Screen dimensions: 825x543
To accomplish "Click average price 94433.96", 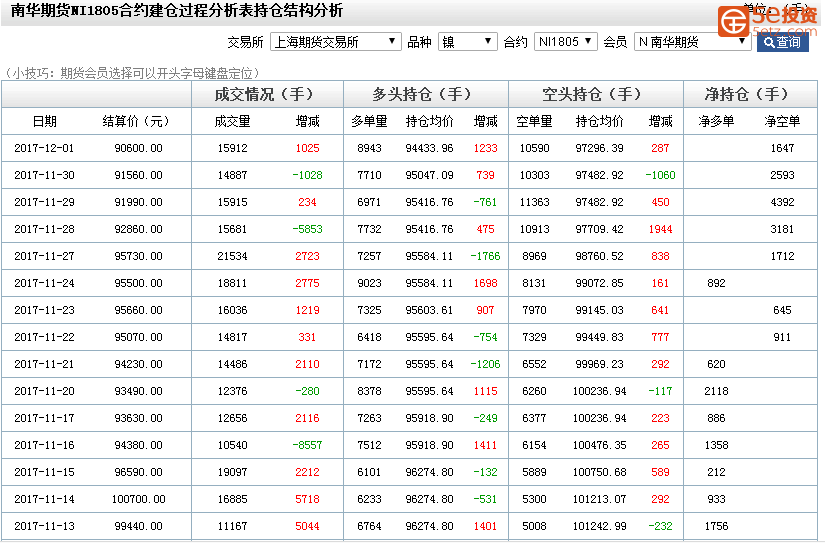I will coord(429,148).
